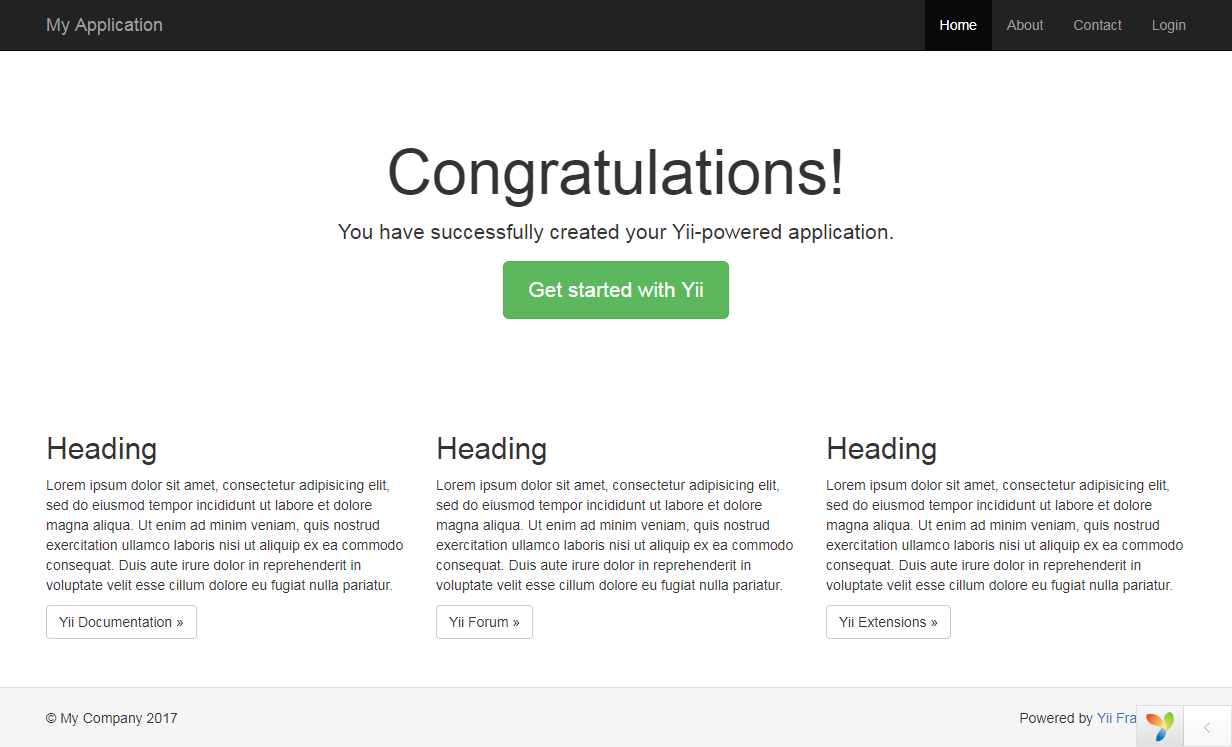Open the Yii Extensions button
This screenshot has width=1232, height=747.
click(x=888, y=622)
